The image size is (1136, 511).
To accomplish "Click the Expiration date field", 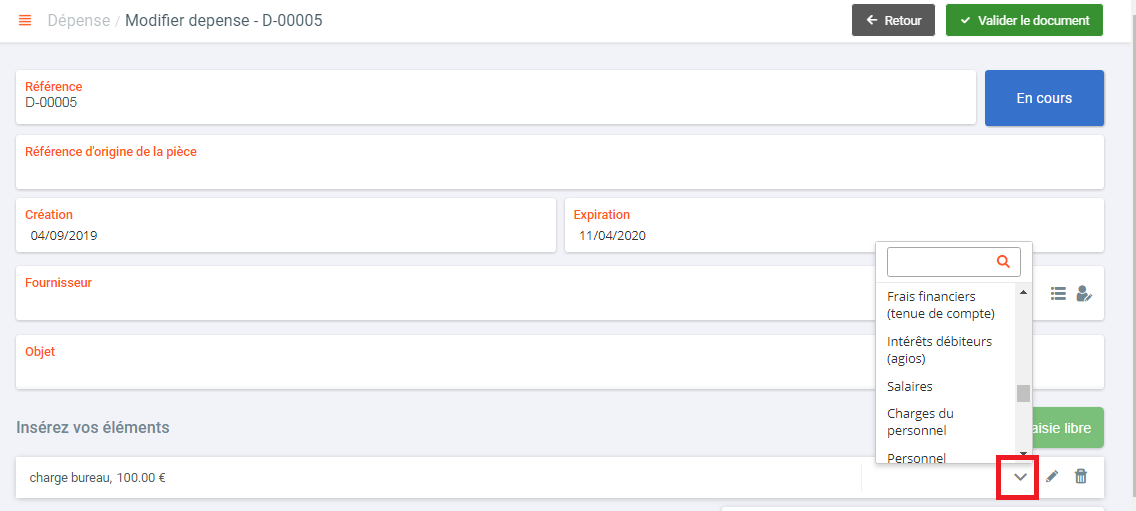I will point(834,225).
